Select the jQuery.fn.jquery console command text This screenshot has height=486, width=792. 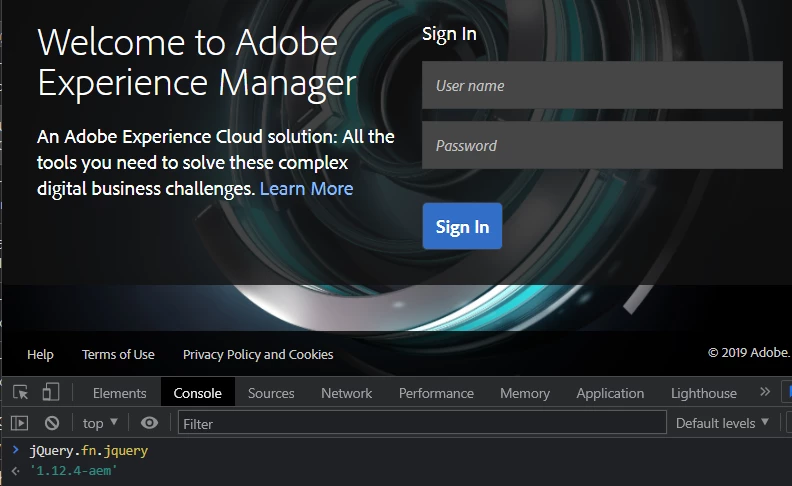click(88, 450)
